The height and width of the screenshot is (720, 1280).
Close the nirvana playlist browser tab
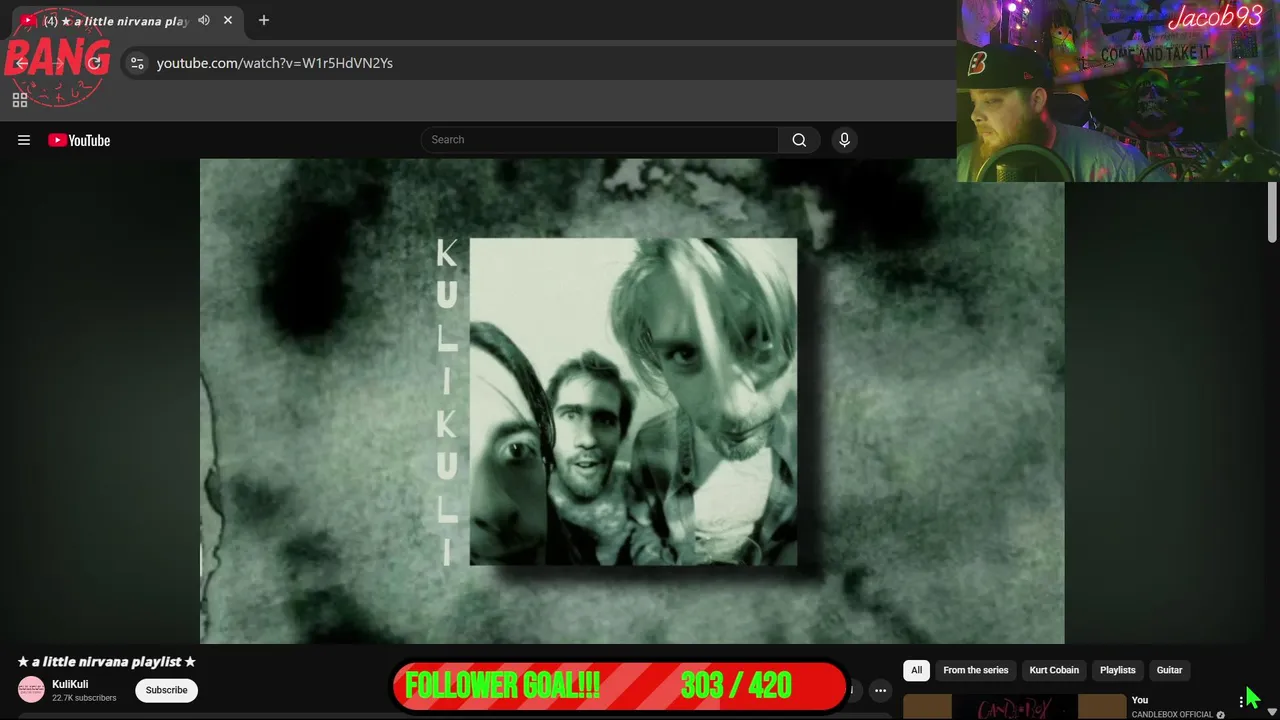click(228, 20)
